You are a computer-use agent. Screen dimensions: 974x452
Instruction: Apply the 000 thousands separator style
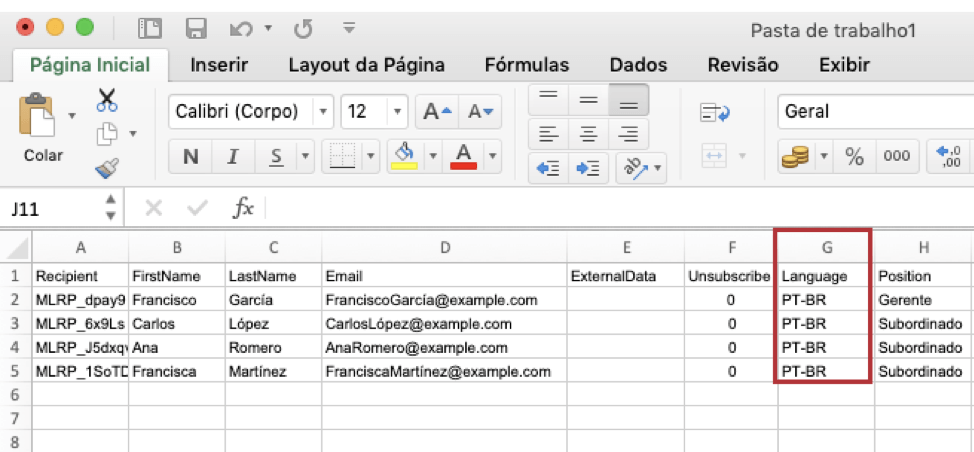(897, 156)
